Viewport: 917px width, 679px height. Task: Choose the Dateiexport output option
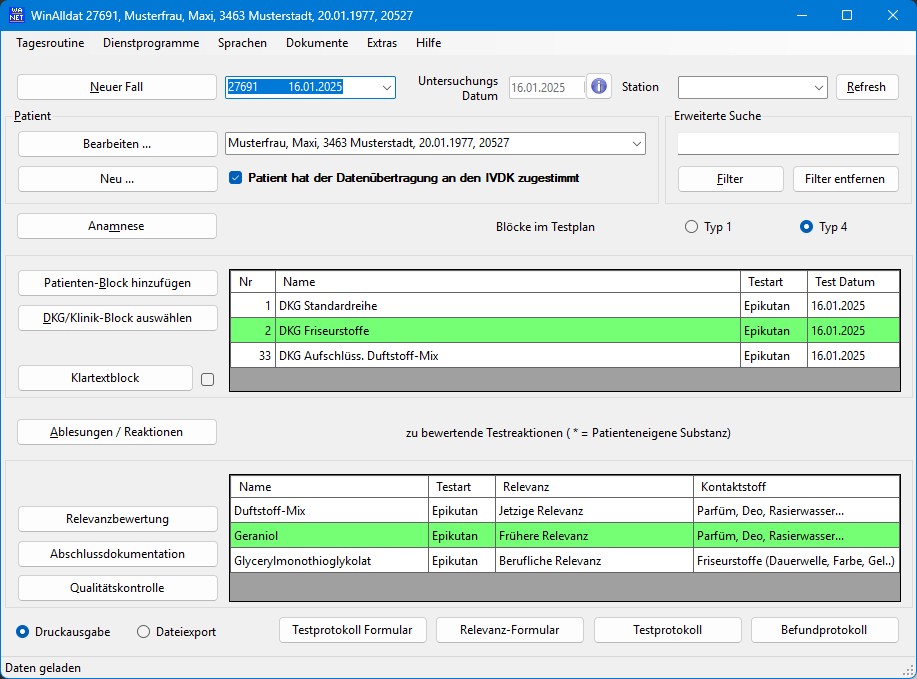(144, 632)
